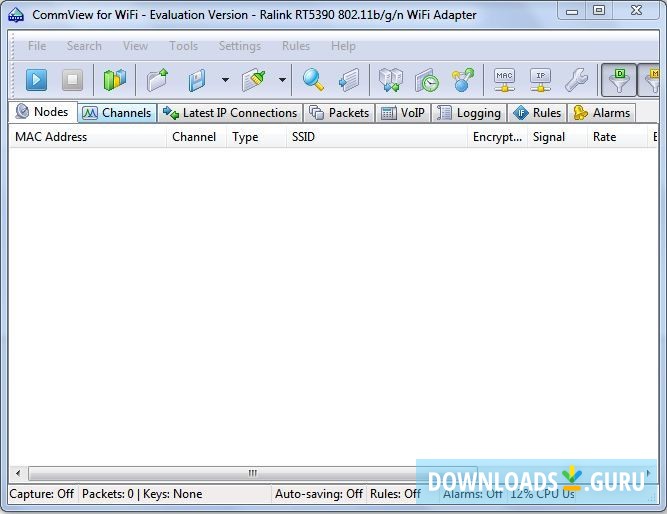This screenshot has width=667, height=514.
Task: Open the clock scheduler icon
Action: [427, 80]
